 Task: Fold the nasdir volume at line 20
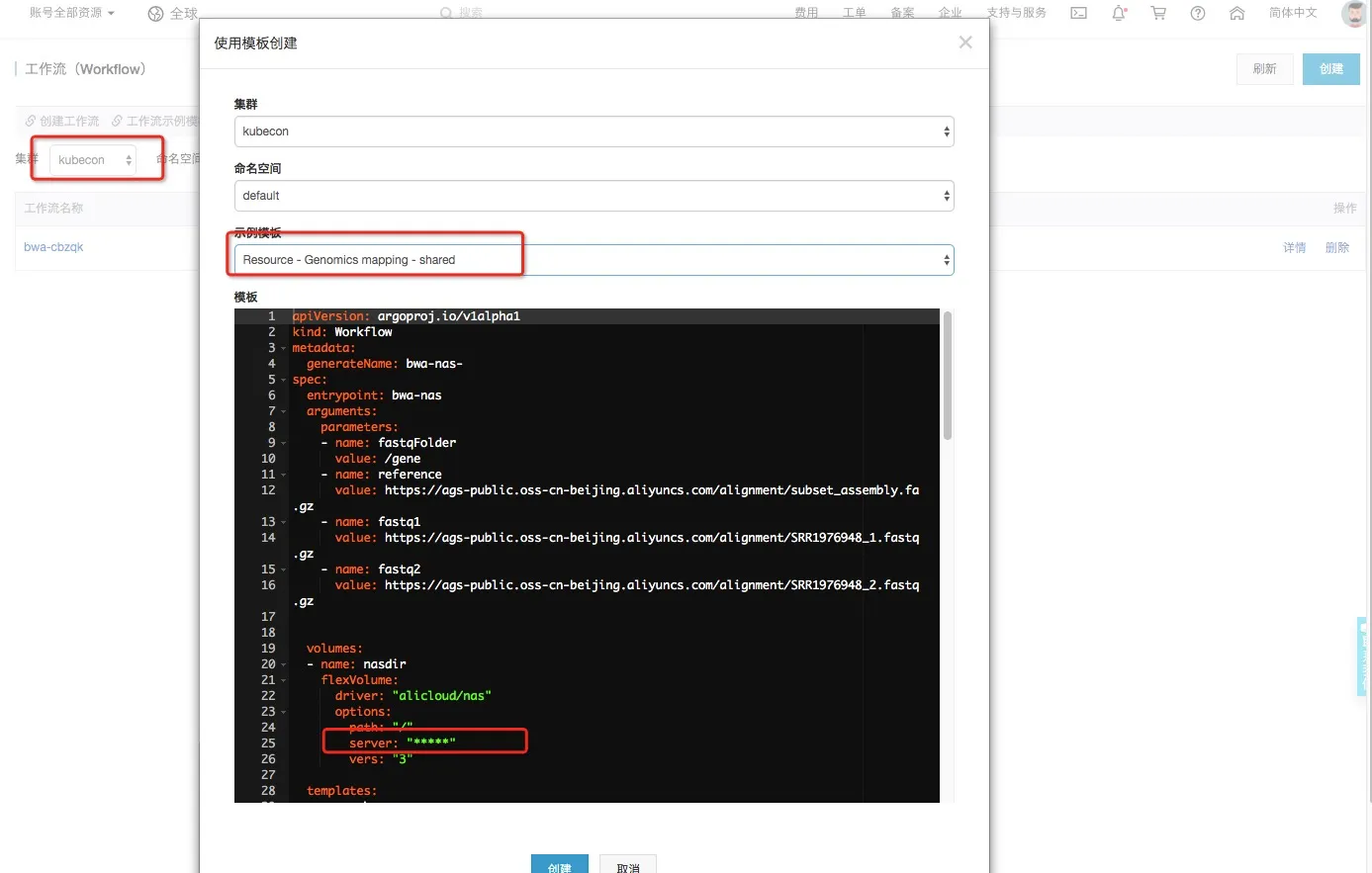click(283, 664)
